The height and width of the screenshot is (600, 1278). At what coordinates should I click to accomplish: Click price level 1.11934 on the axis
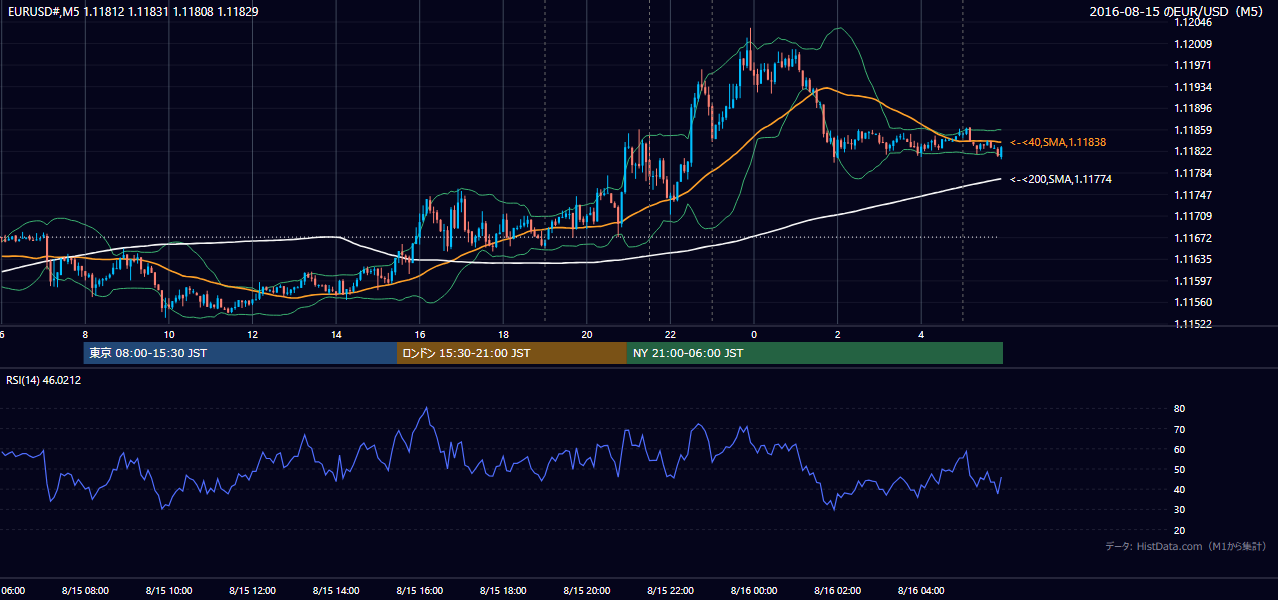click(1194, 87)
